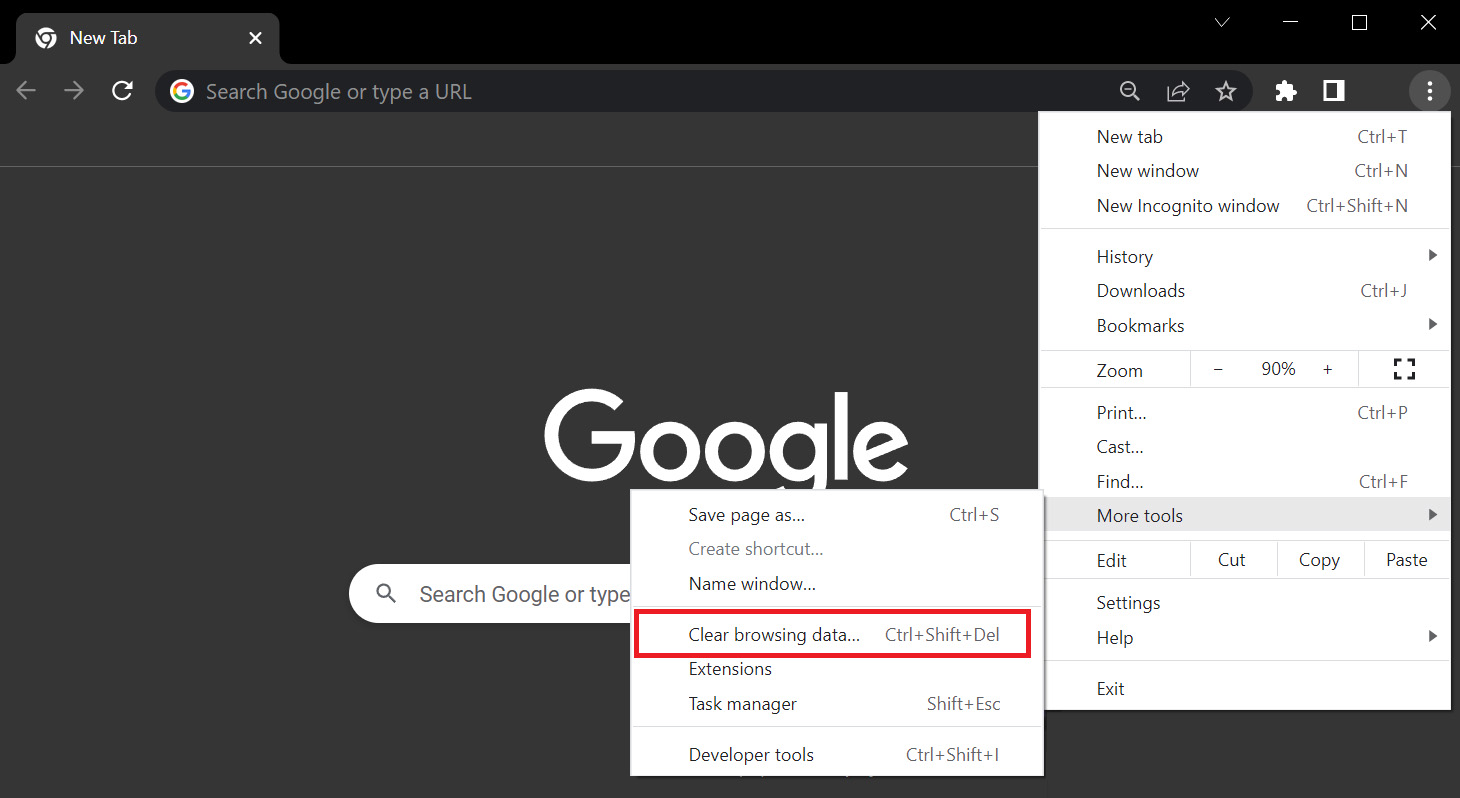1460x798 pixels.
Task: Click the back navigation arrow
Action: point(26,90)
